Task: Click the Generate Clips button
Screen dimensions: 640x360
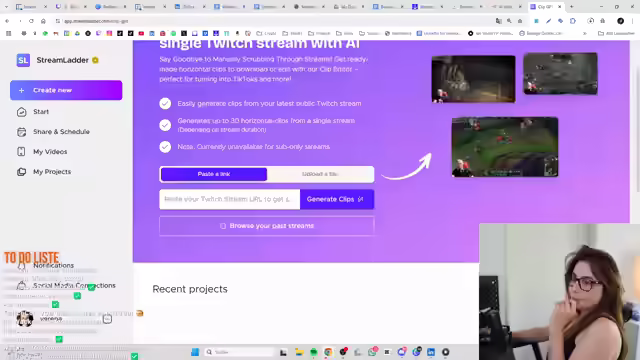Action: click(x=337, y=199)
